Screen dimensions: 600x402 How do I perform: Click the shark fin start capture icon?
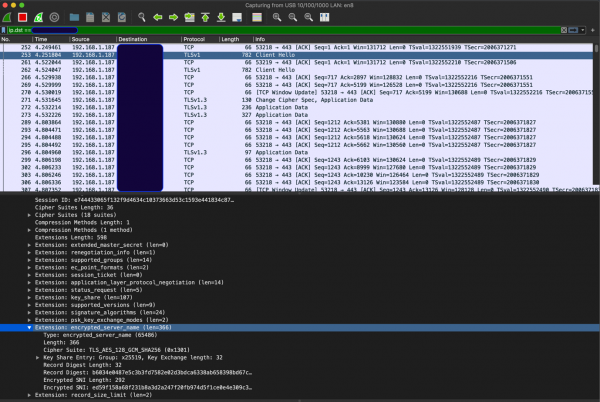8,17
